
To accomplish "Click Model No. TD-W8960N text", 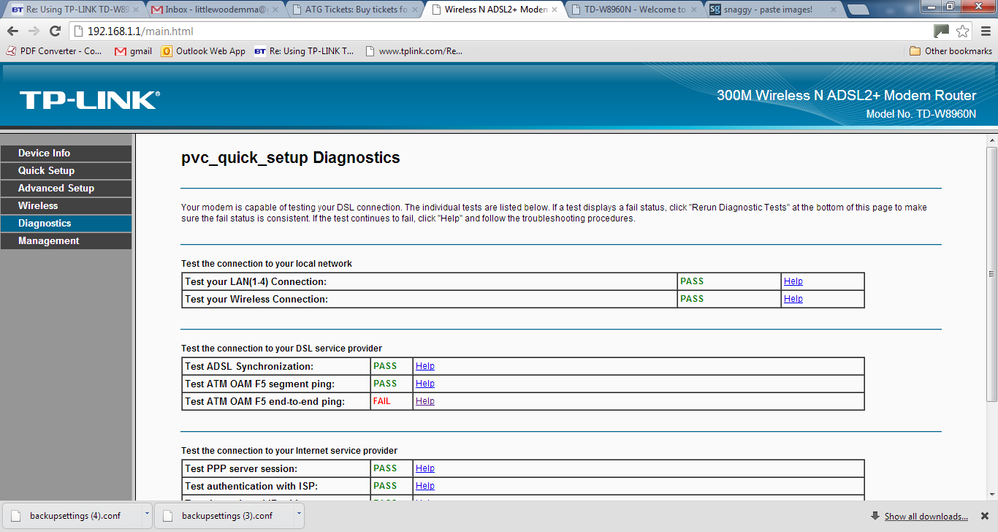I will point(921,114).
